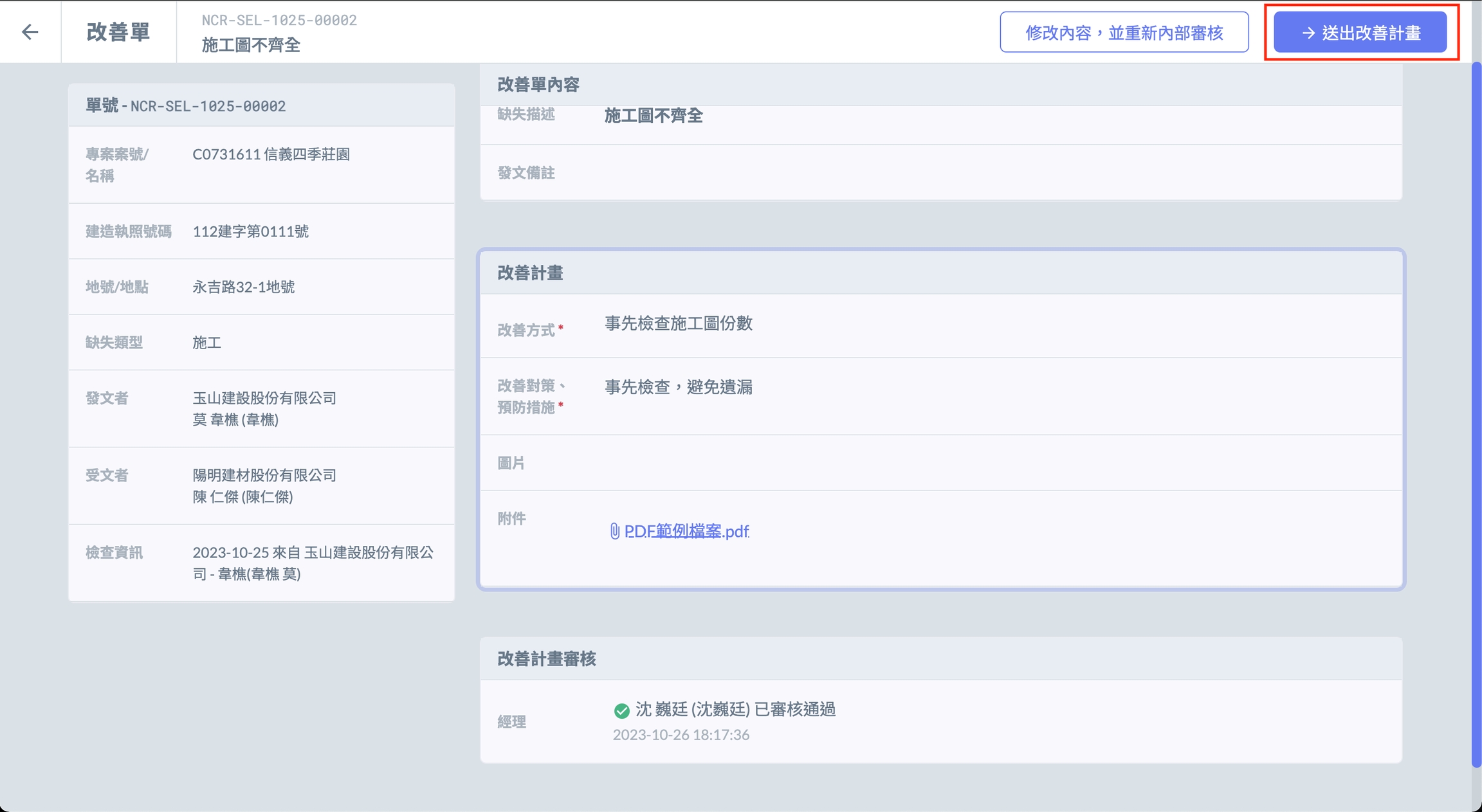Click the empty 圖片 row

pyautogui.click(x=939, y=463)
